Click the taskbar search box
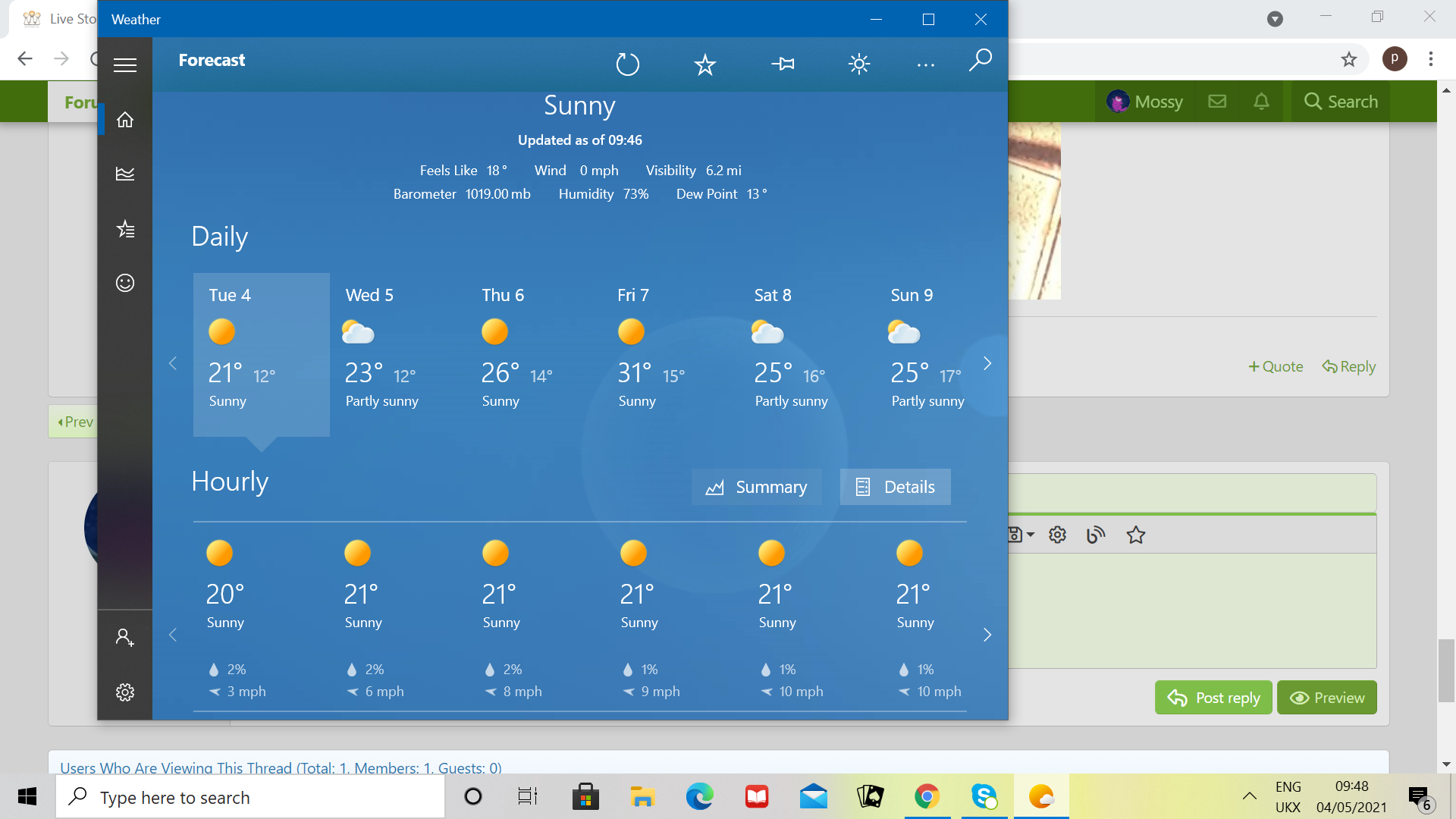The height and width of the screenshot is (819, 1456). coord(250,797)
